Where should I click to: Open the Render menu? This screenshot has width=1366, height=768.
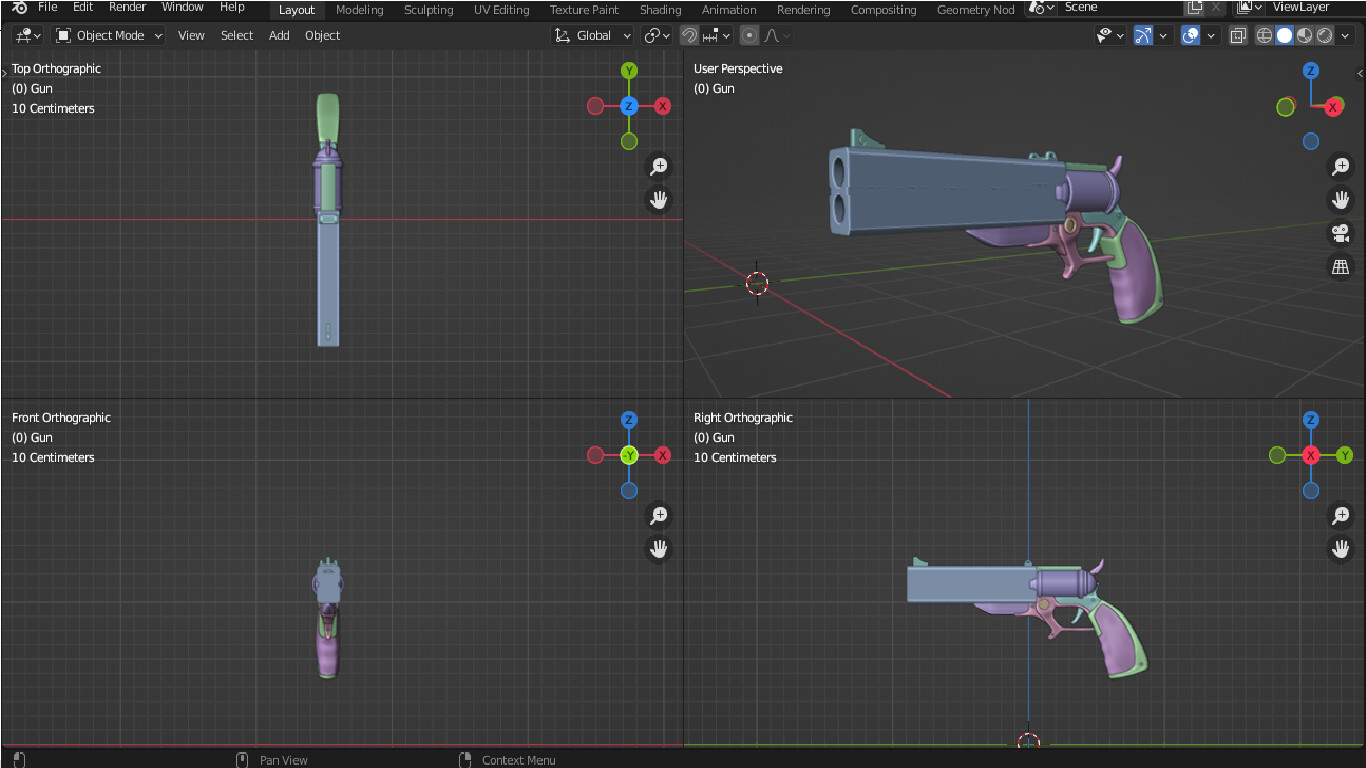pyautogui.click(x=127, y=8)
